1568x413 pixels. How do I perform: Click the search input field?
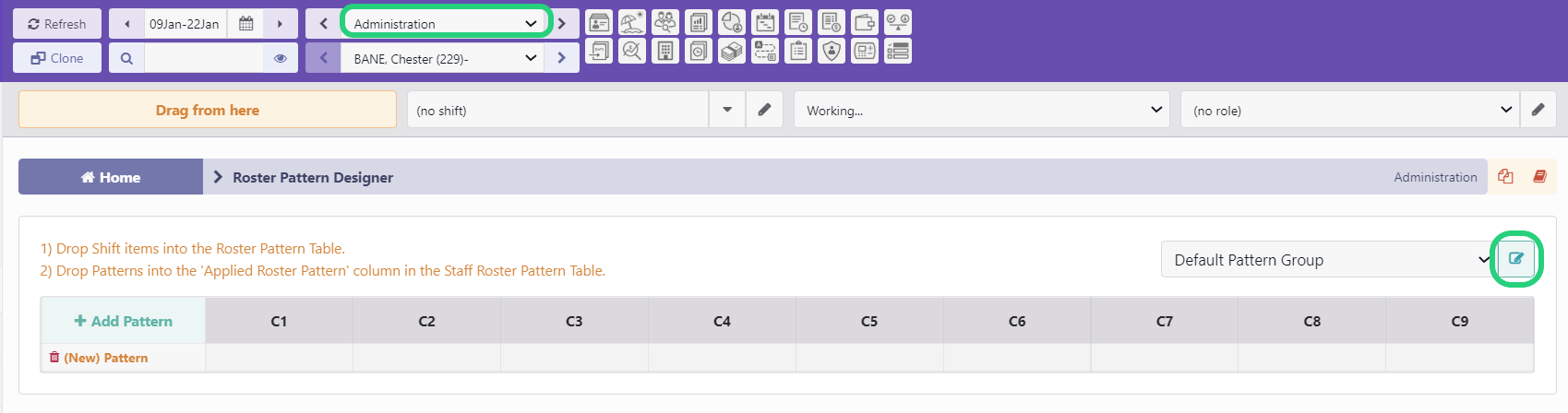coord(204,58)
